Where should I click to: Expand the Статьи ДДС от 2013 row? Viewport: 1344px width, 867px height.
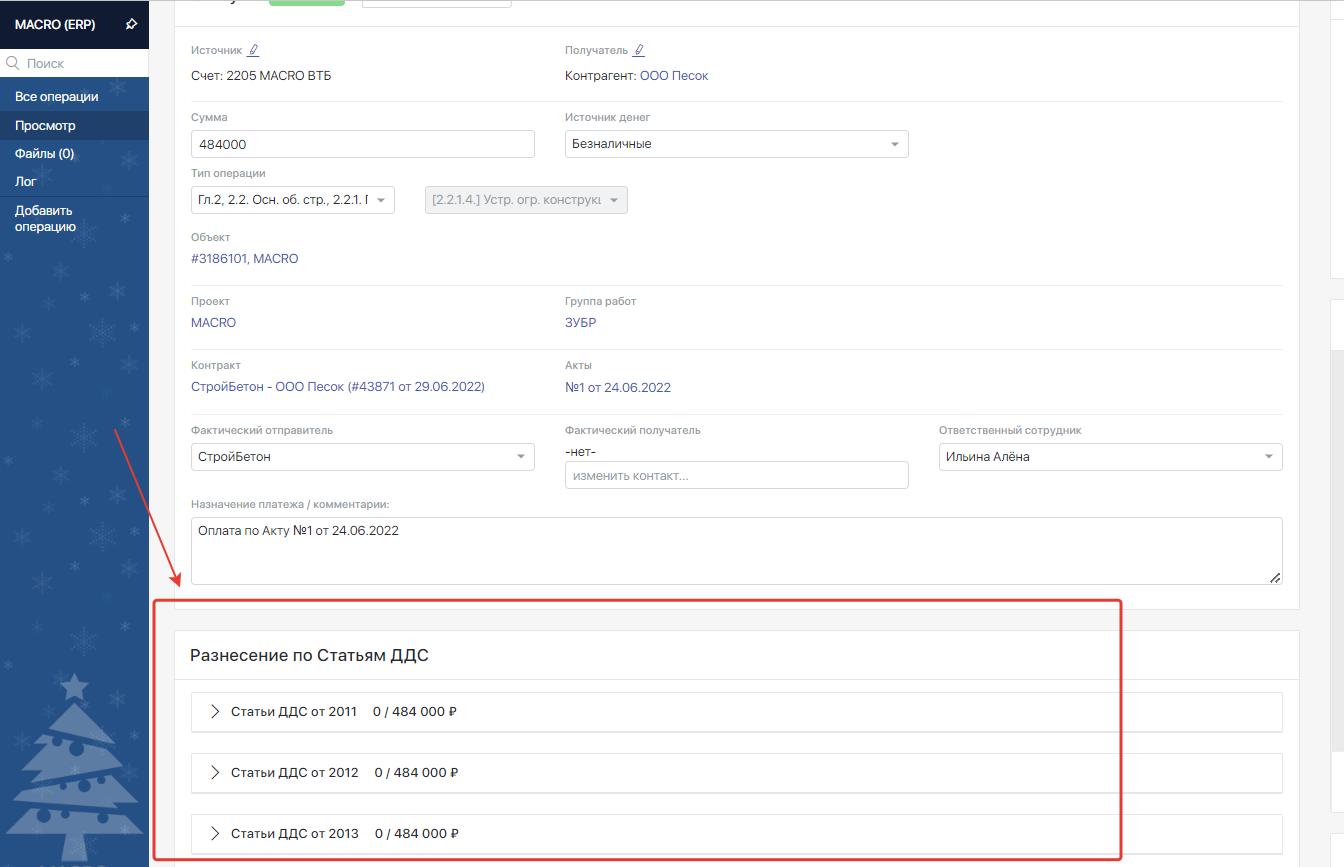click(x=215, y=834)
